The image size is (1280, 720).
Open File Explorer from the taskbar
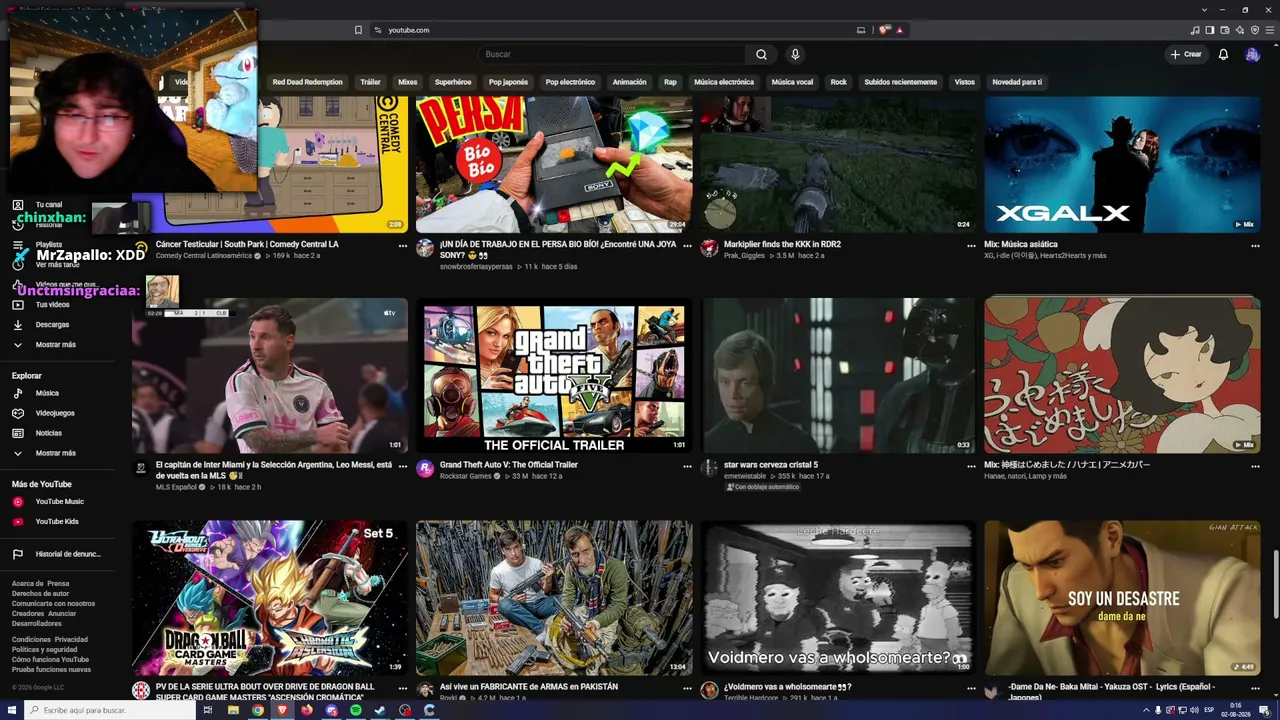(x=233, y=710)
